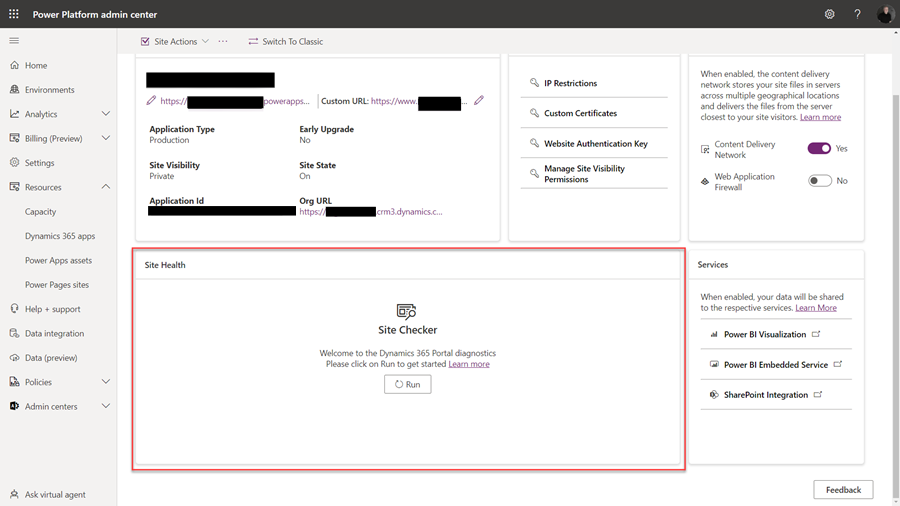Screen dimensions: 900x506
Task: Click the Data (preview) icon
Action: coord(14,357)
